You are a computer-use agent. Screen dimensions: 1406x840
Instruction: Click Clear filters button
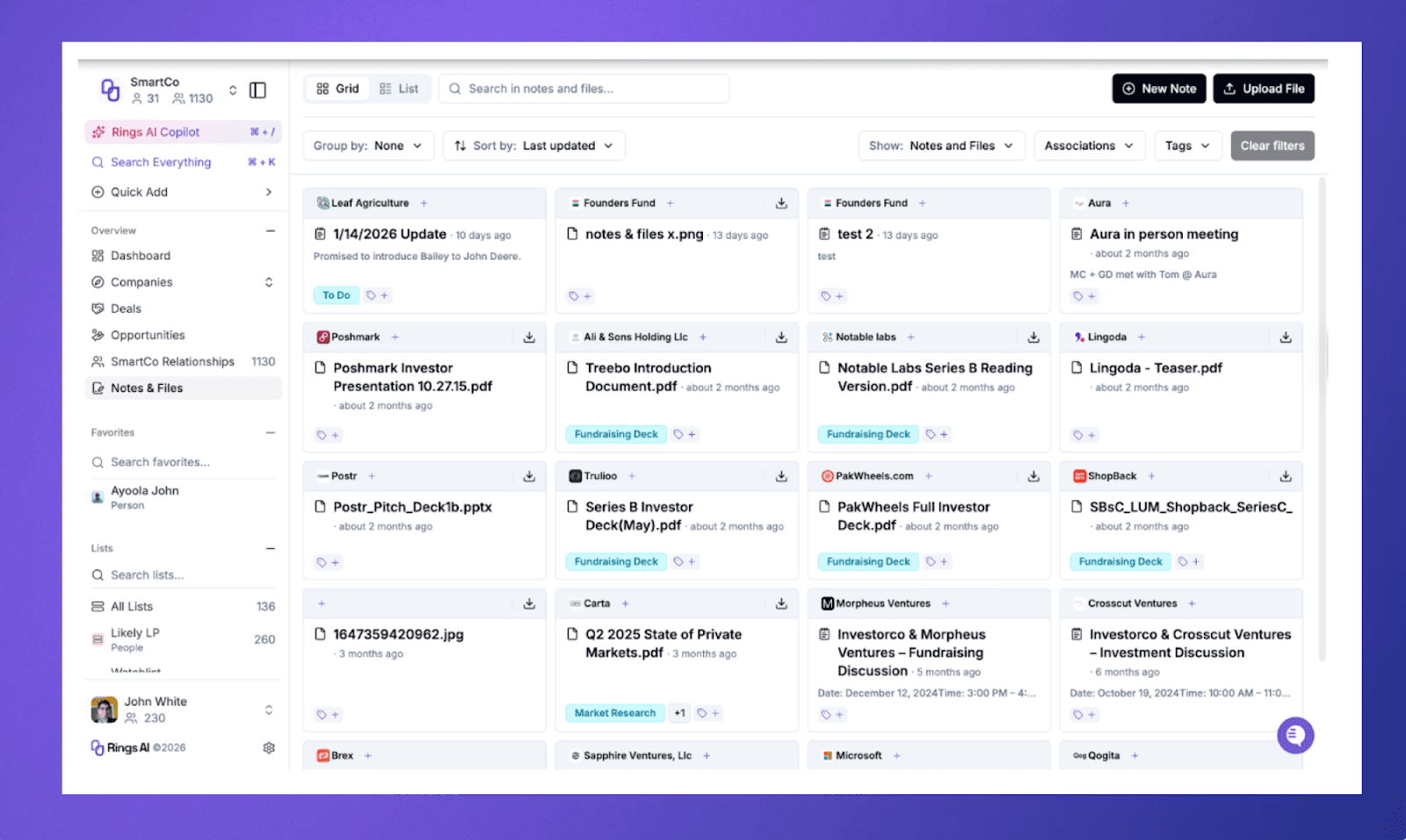[x=1272, y=146]
